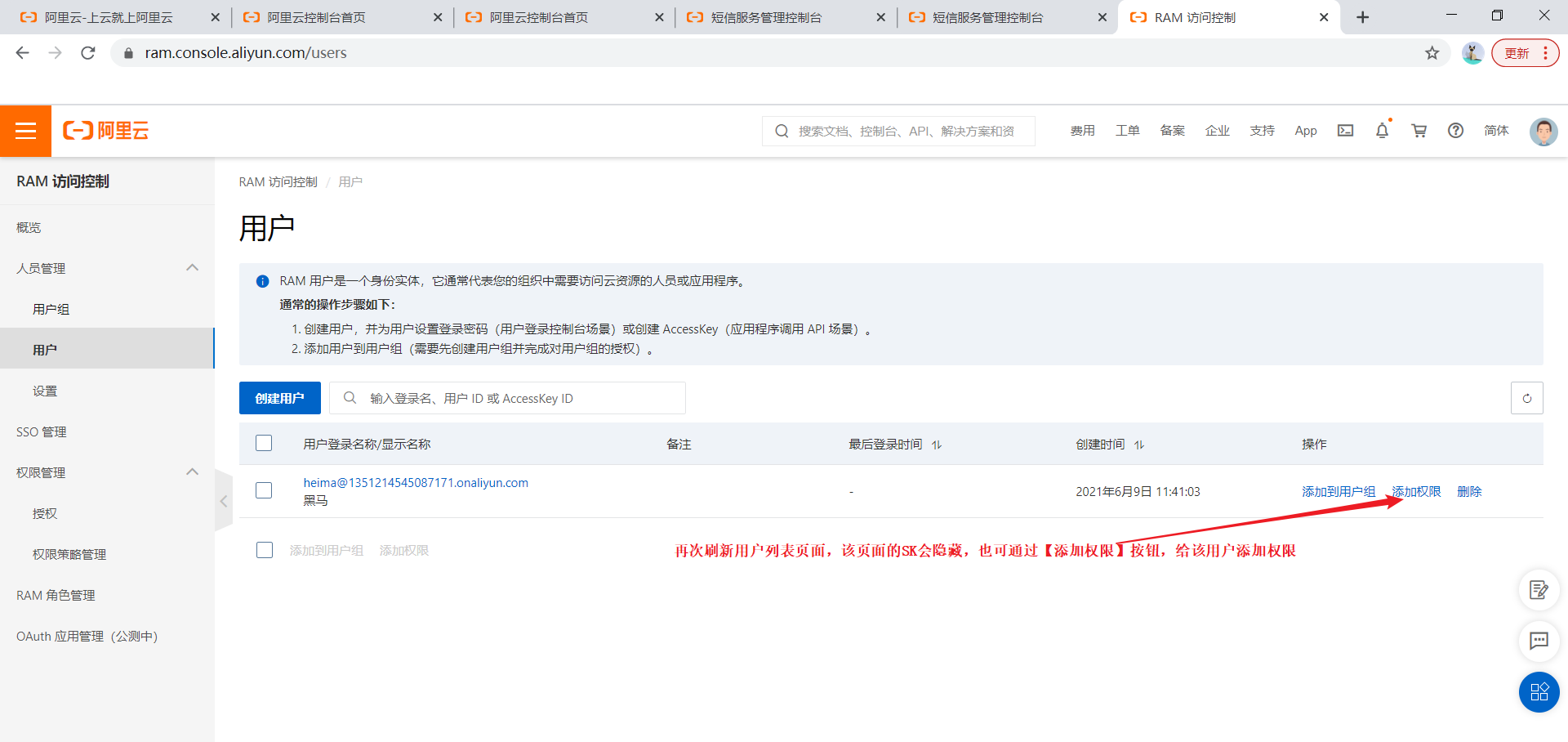This screenshot has width=1568, height=742.
Task: Go forward in browser history
Action: (x=56, y=53)
